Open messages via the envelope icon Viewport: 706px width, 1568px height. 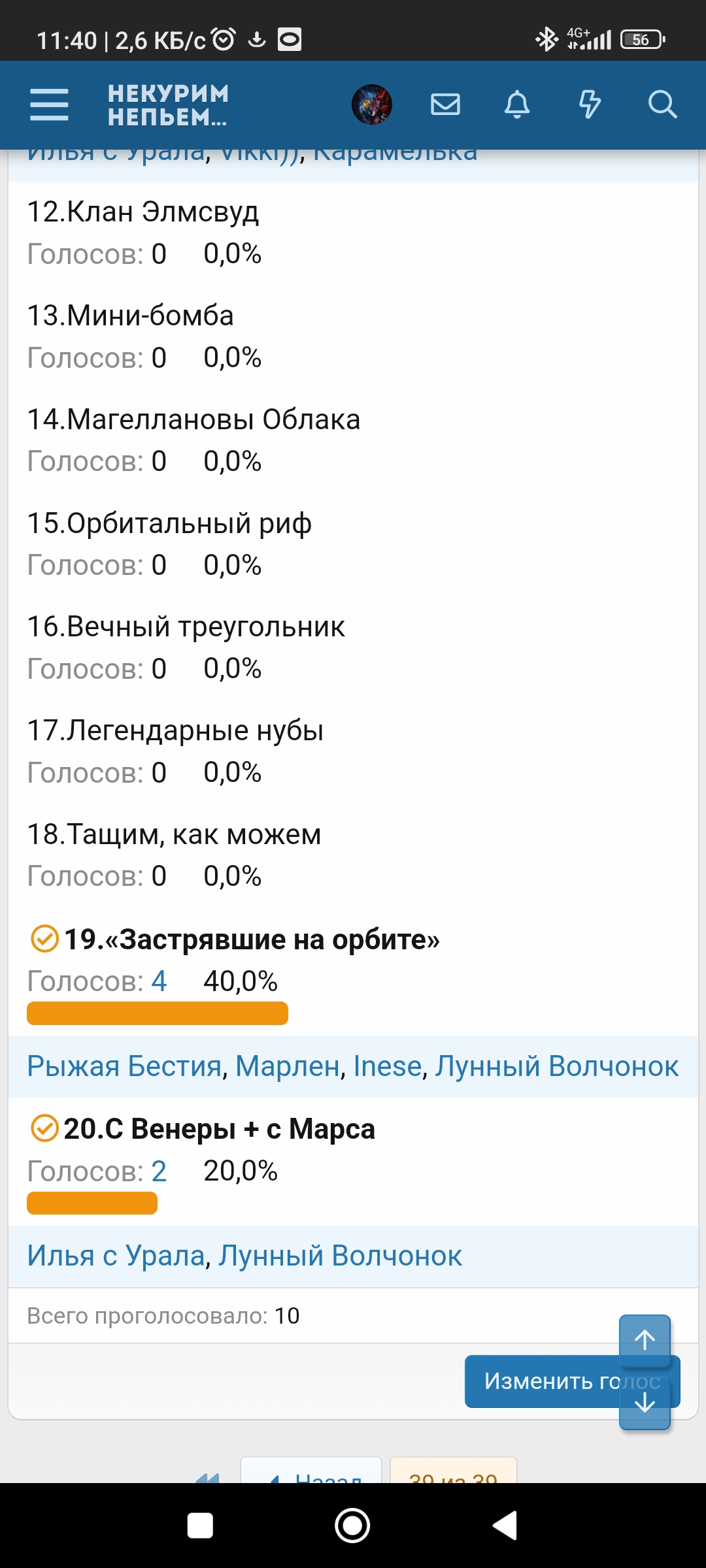(x=446, y=105)
